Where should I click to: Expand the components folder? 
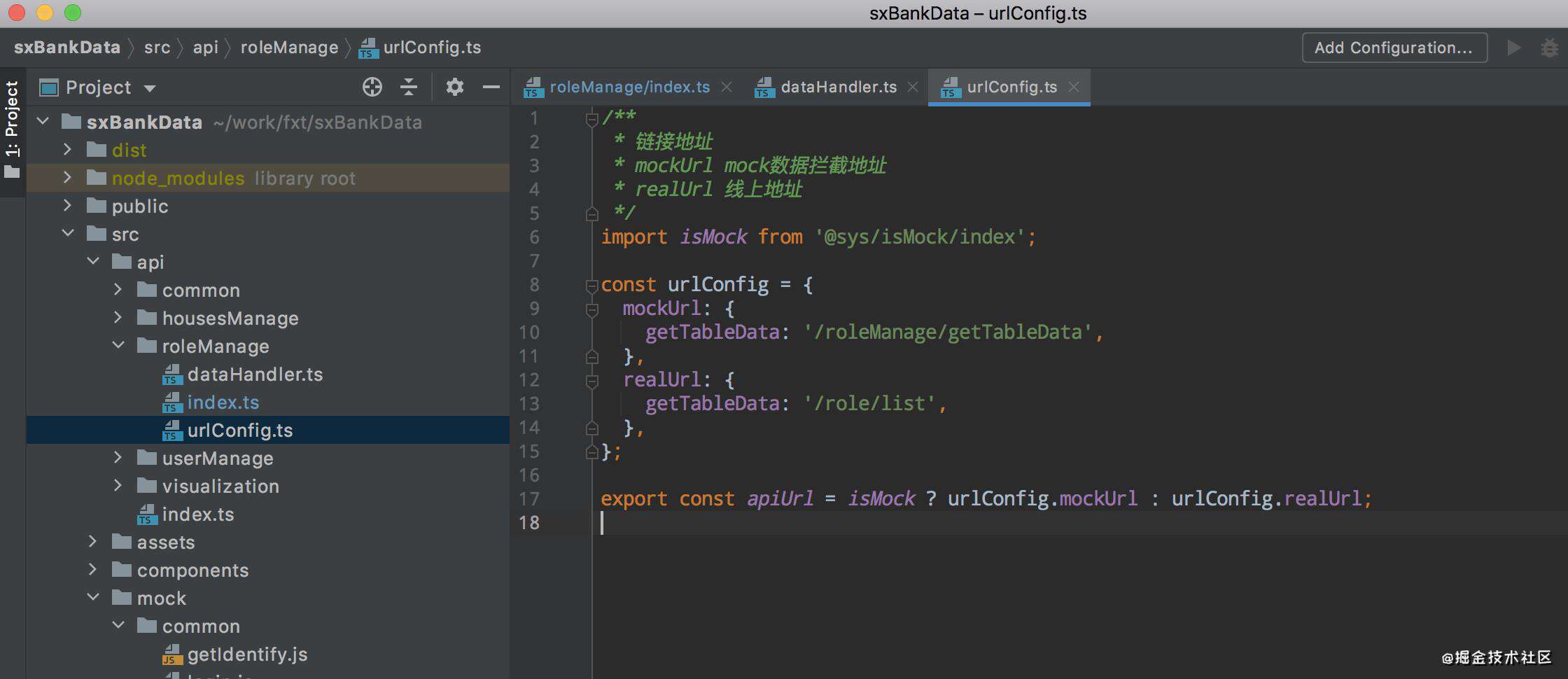click(x=92, y=569)
